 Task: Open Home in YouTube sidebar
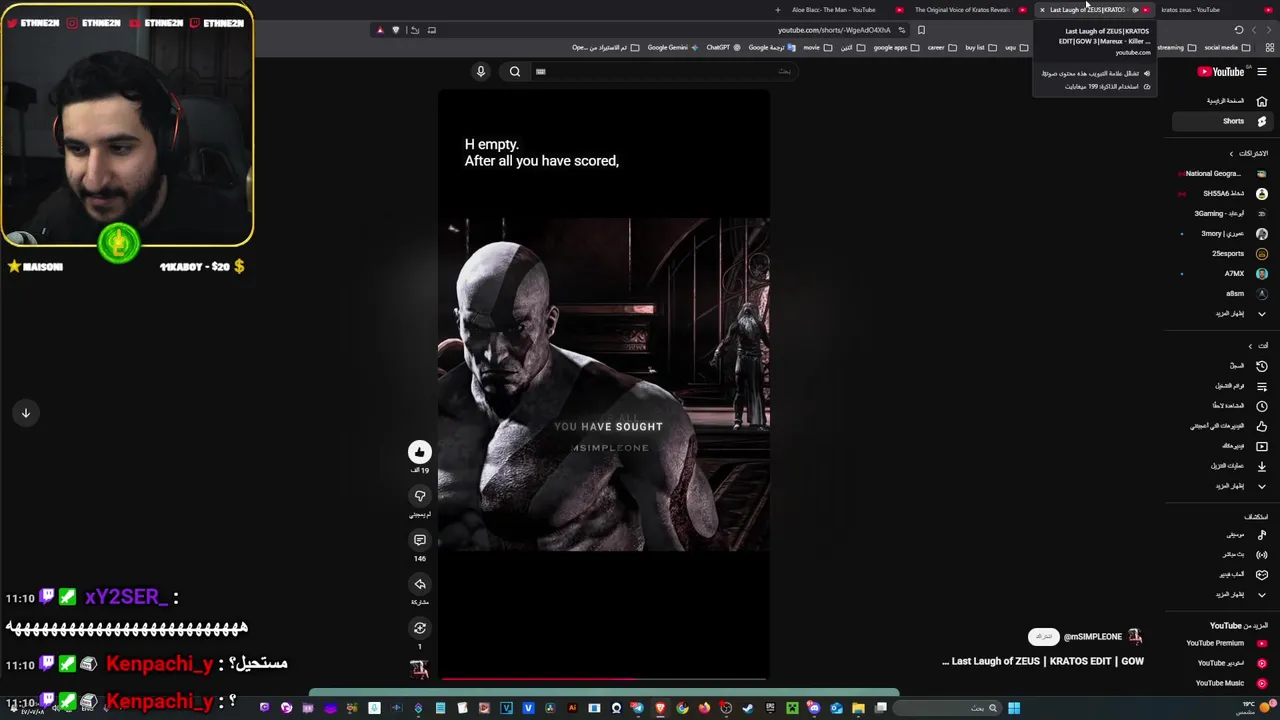click(1221, 101)
